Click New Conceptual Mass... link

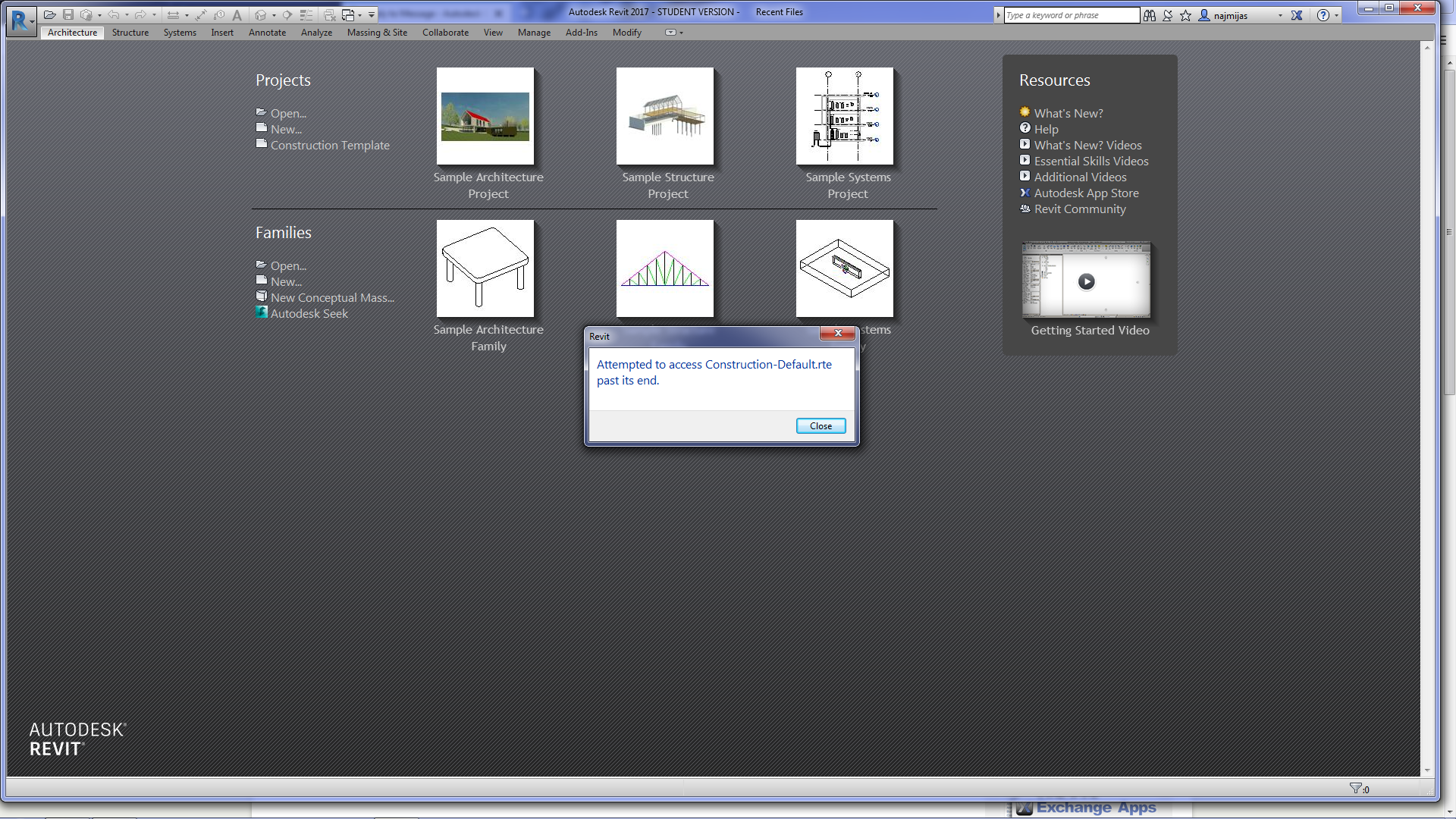coord(332,297)
